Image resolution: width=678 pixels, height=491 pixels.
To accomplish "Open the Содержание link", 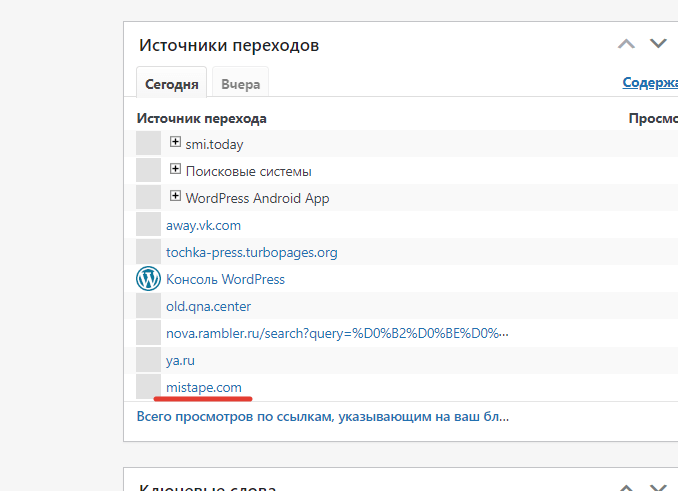I will (650, 82).
